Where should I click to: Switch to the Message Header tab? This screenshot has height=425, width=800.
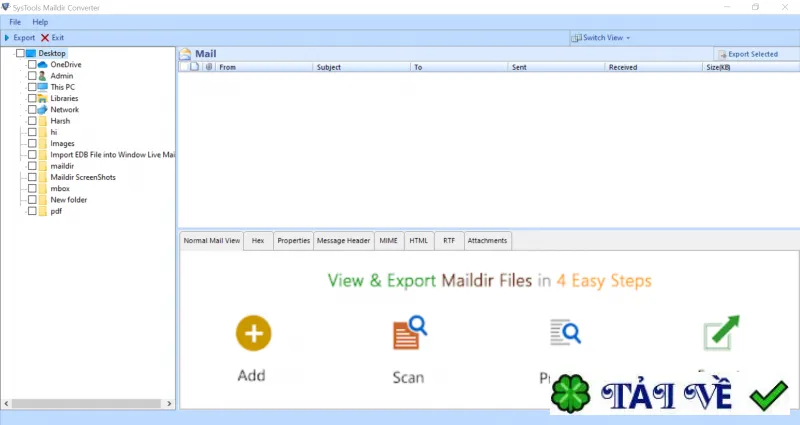[x=343, y=240]
